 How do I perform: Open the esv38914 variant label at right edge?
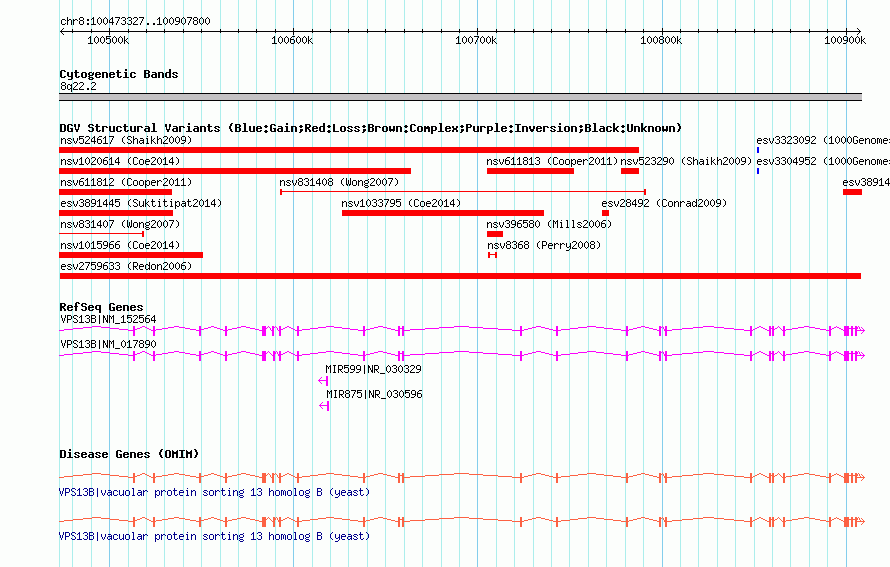866,182
